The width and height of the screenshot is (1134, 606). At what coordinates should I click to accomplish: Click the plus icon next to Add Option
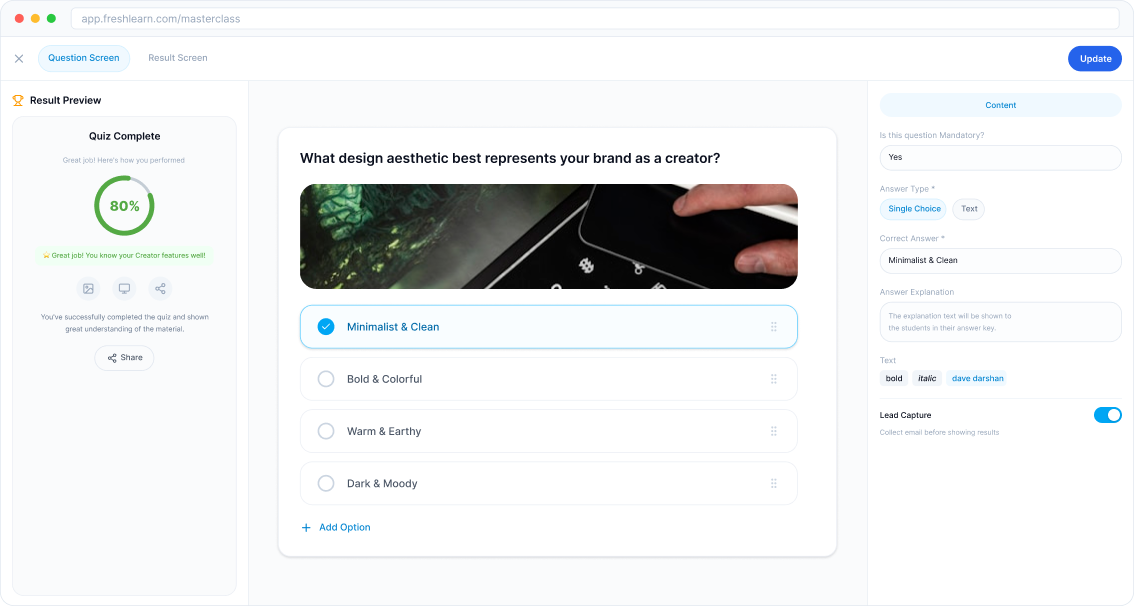[305, 527]
